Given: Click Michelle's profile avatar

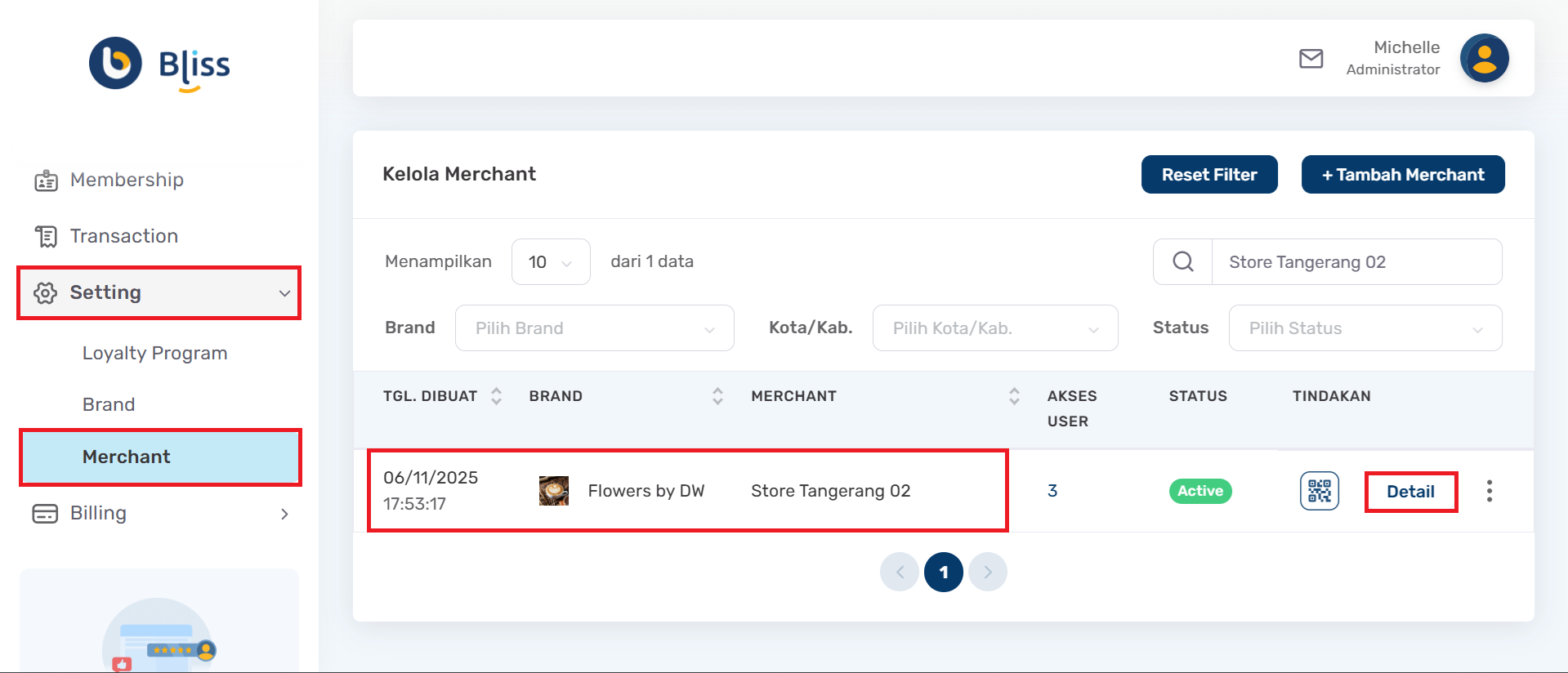Looking at the screenshot, I should [1484, 59].
